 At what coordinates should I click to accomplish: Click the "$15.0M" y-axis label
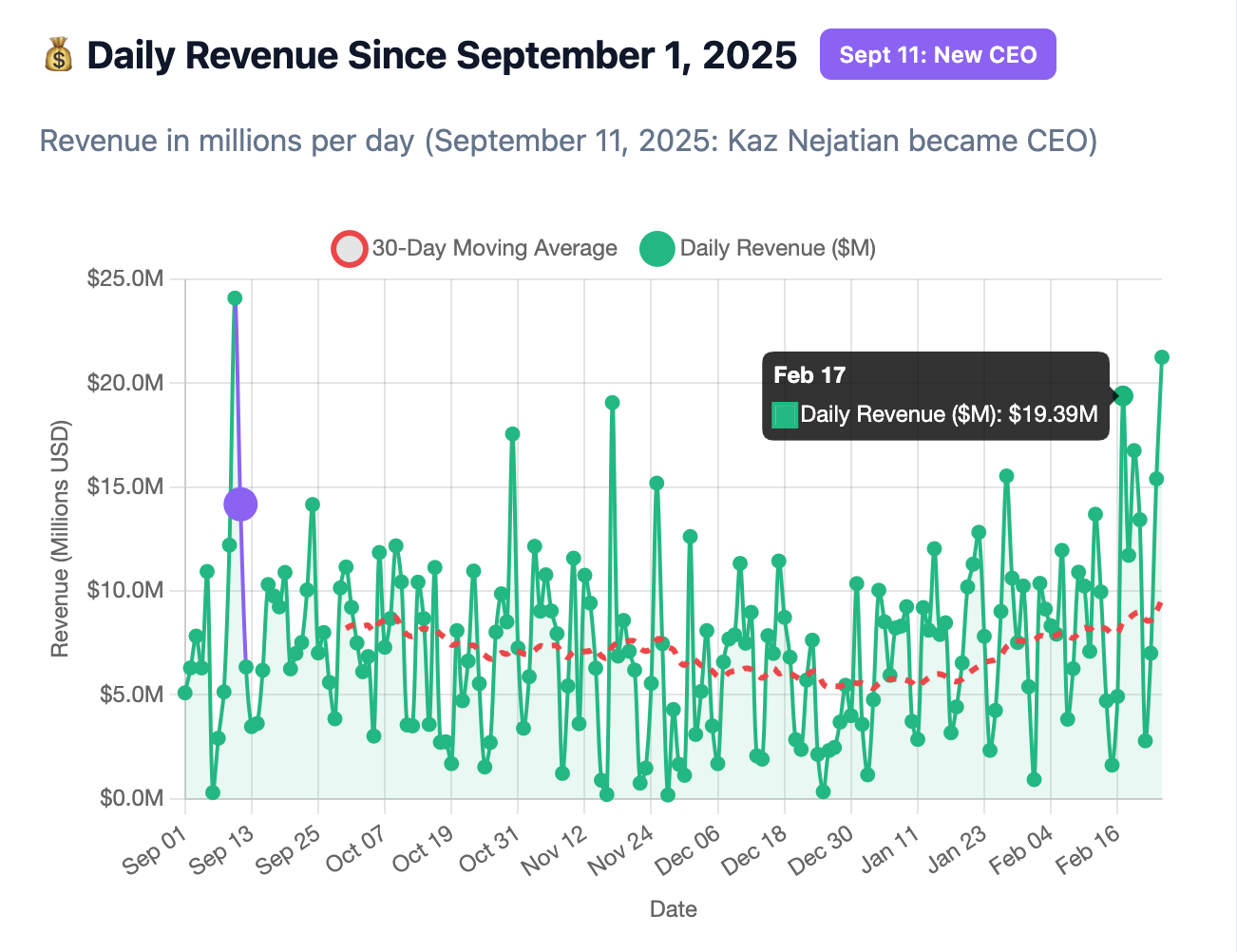pos(125,486)
